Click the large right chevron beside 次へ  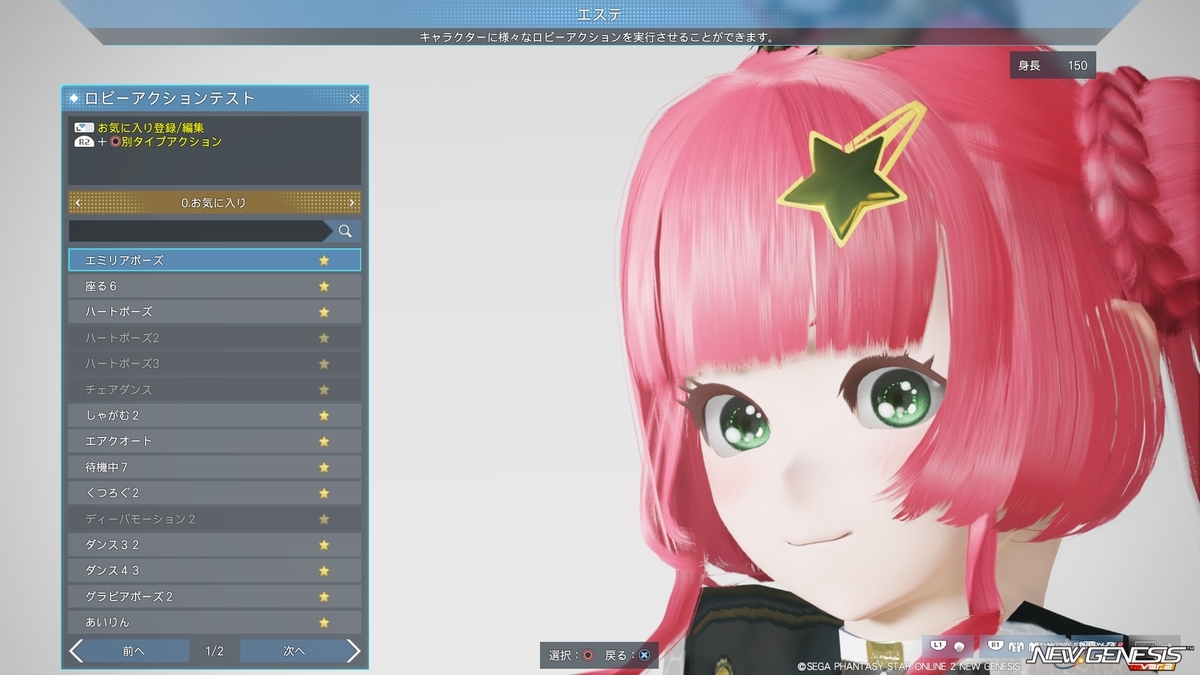[x=353, y=651]
